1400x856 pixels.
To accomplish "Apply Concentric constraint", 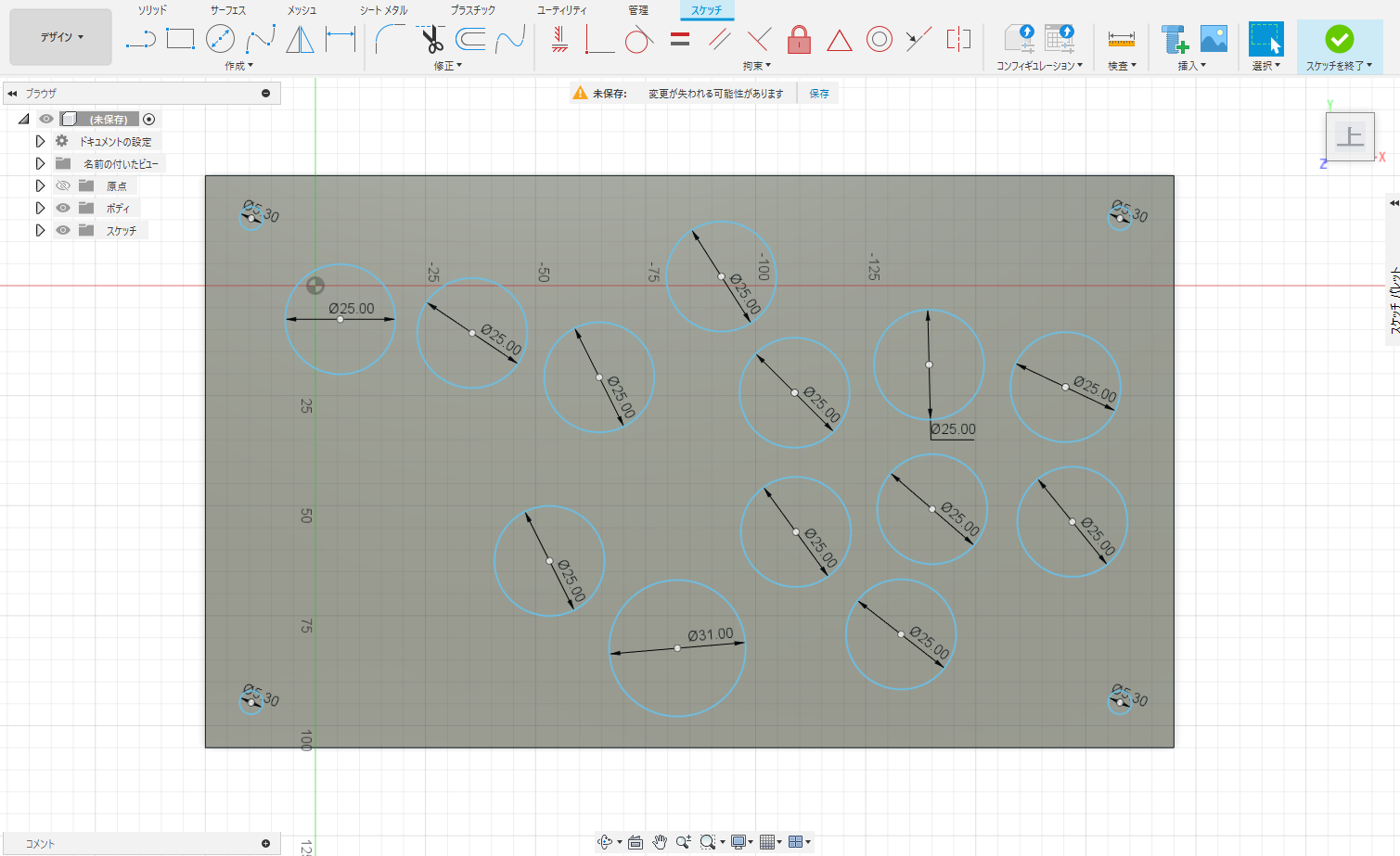I will point(880,39).
